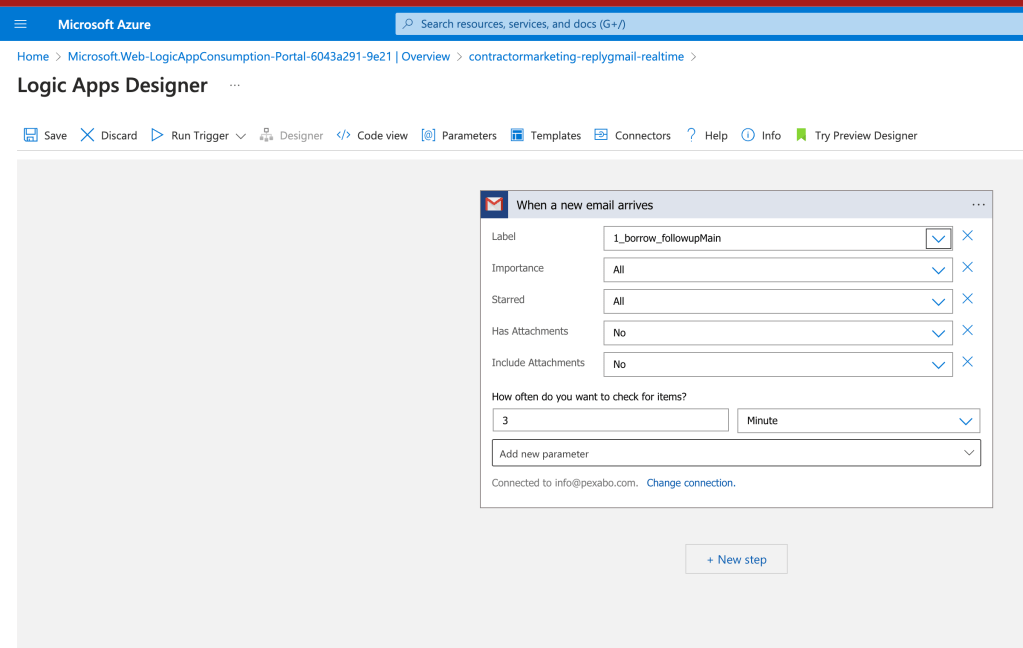Click the interval input showing 3
1023x648 pixels.
click(610, 421)
